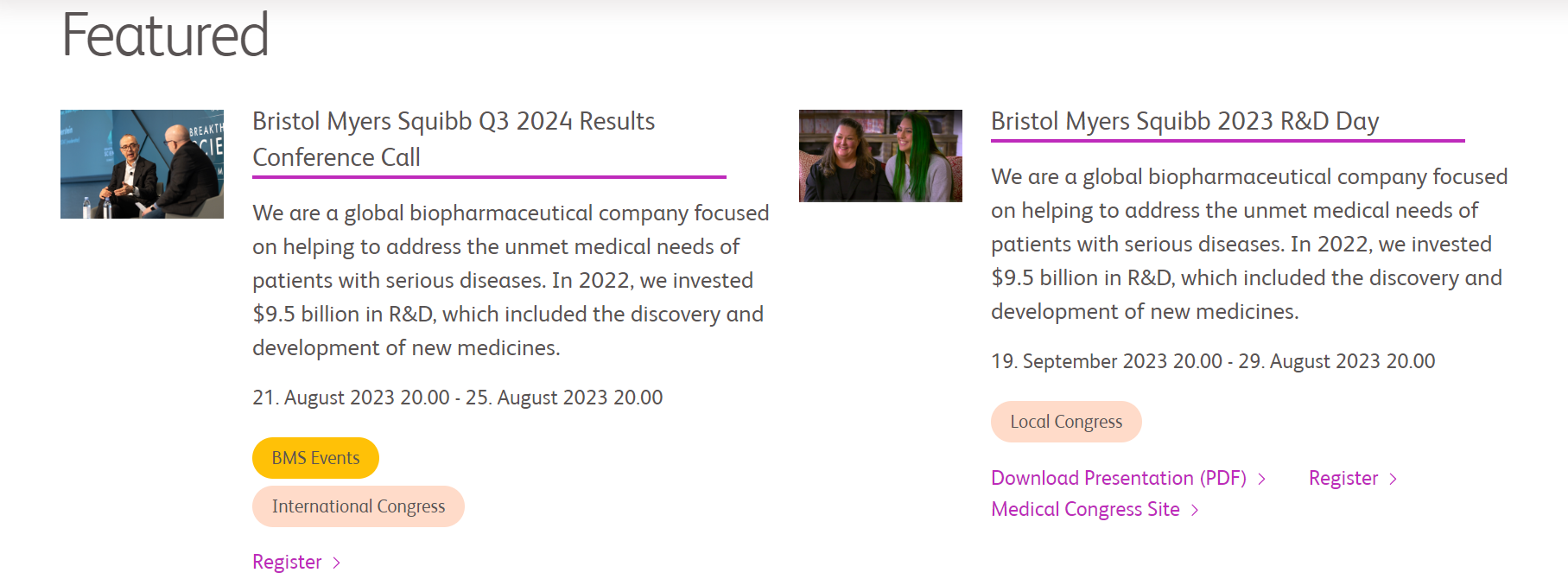
Task: Select the Local Congress tag
Action: [1066, 422]
